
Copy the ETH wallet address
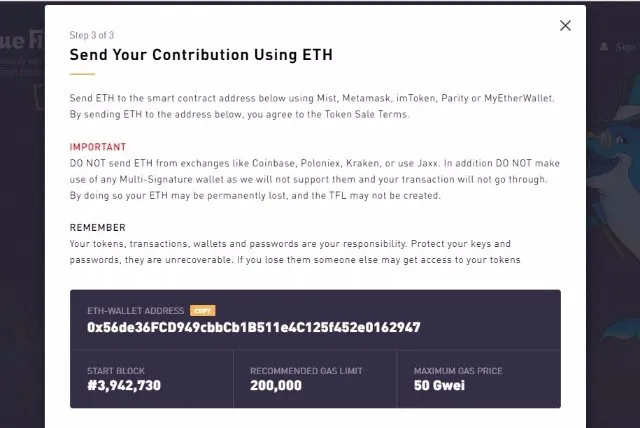(202, 311)
